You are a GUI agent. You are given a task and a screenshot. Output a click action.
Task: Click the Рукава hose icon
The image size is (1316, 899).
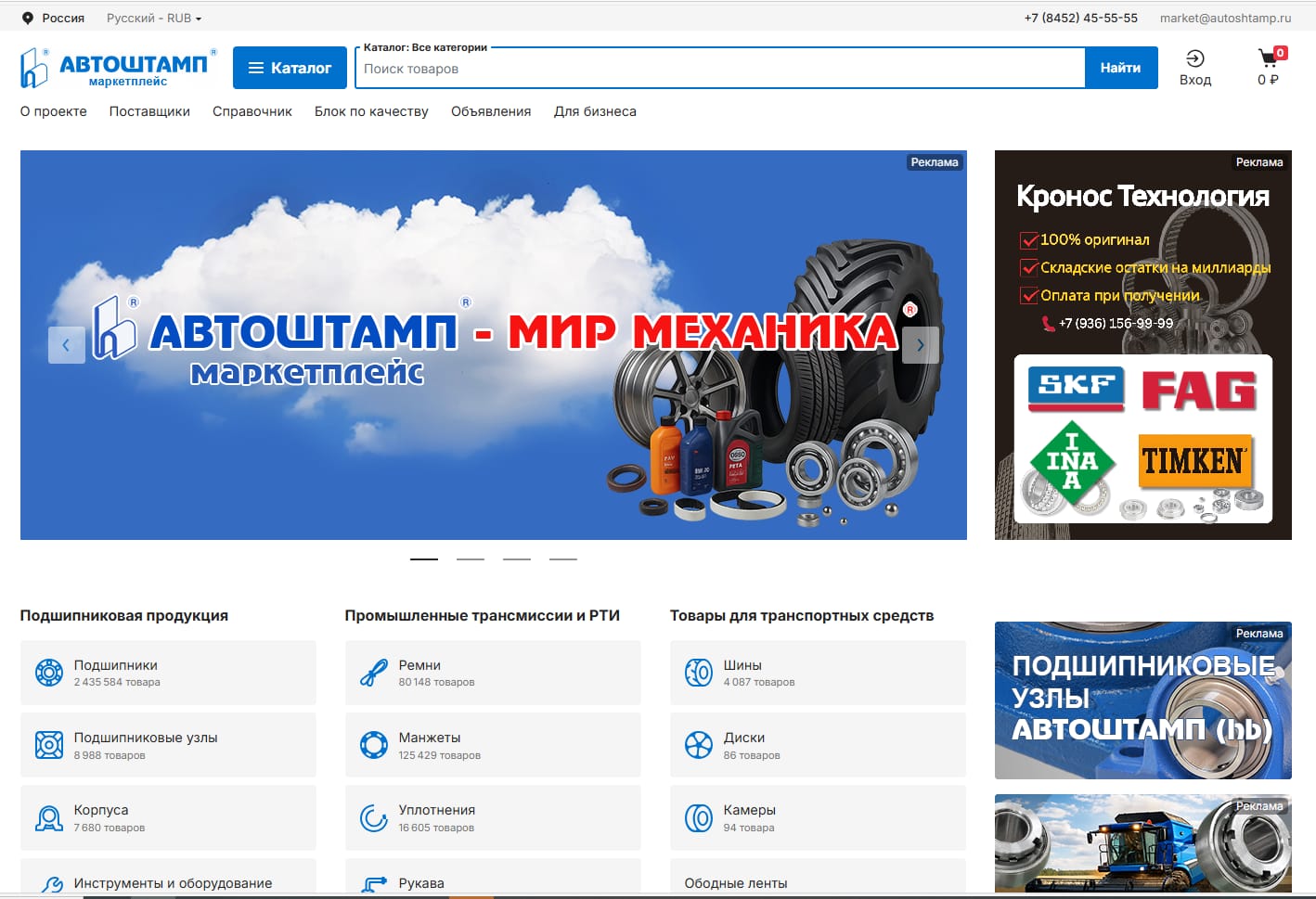tap(374, 885)
